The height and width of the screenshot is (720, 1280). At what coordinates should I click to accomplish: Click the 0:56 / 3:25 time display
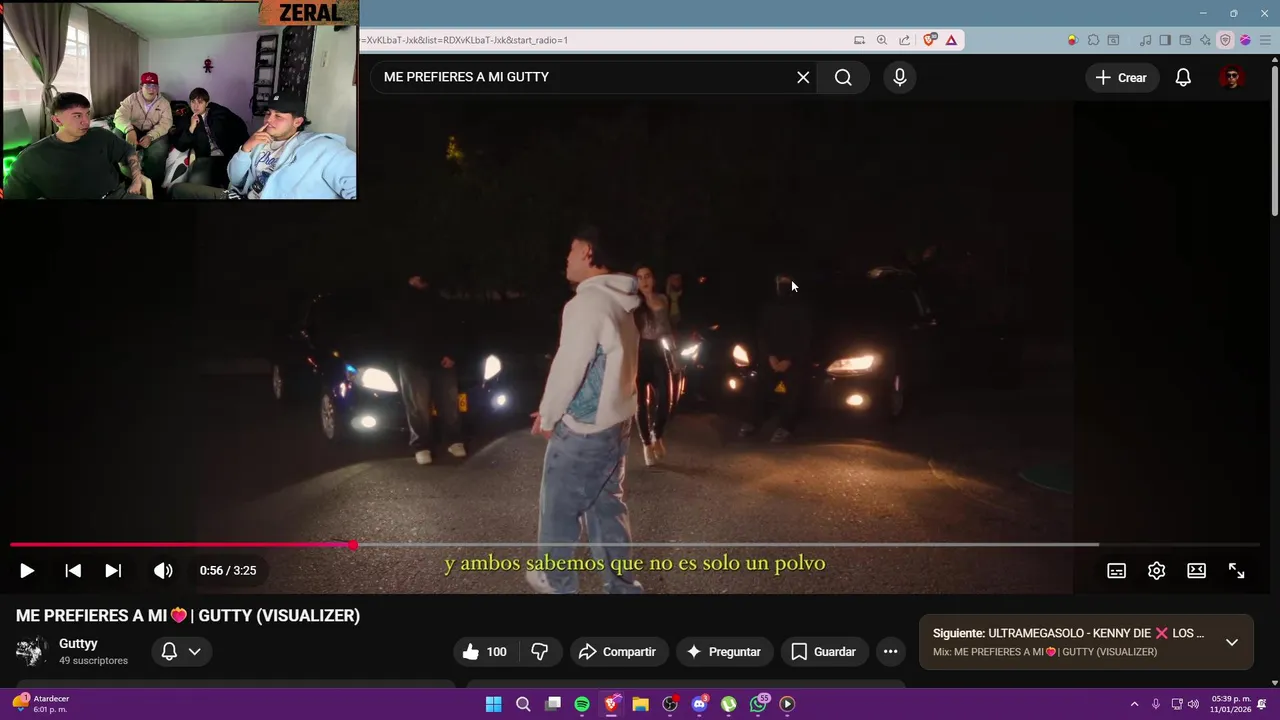point(228,570)
